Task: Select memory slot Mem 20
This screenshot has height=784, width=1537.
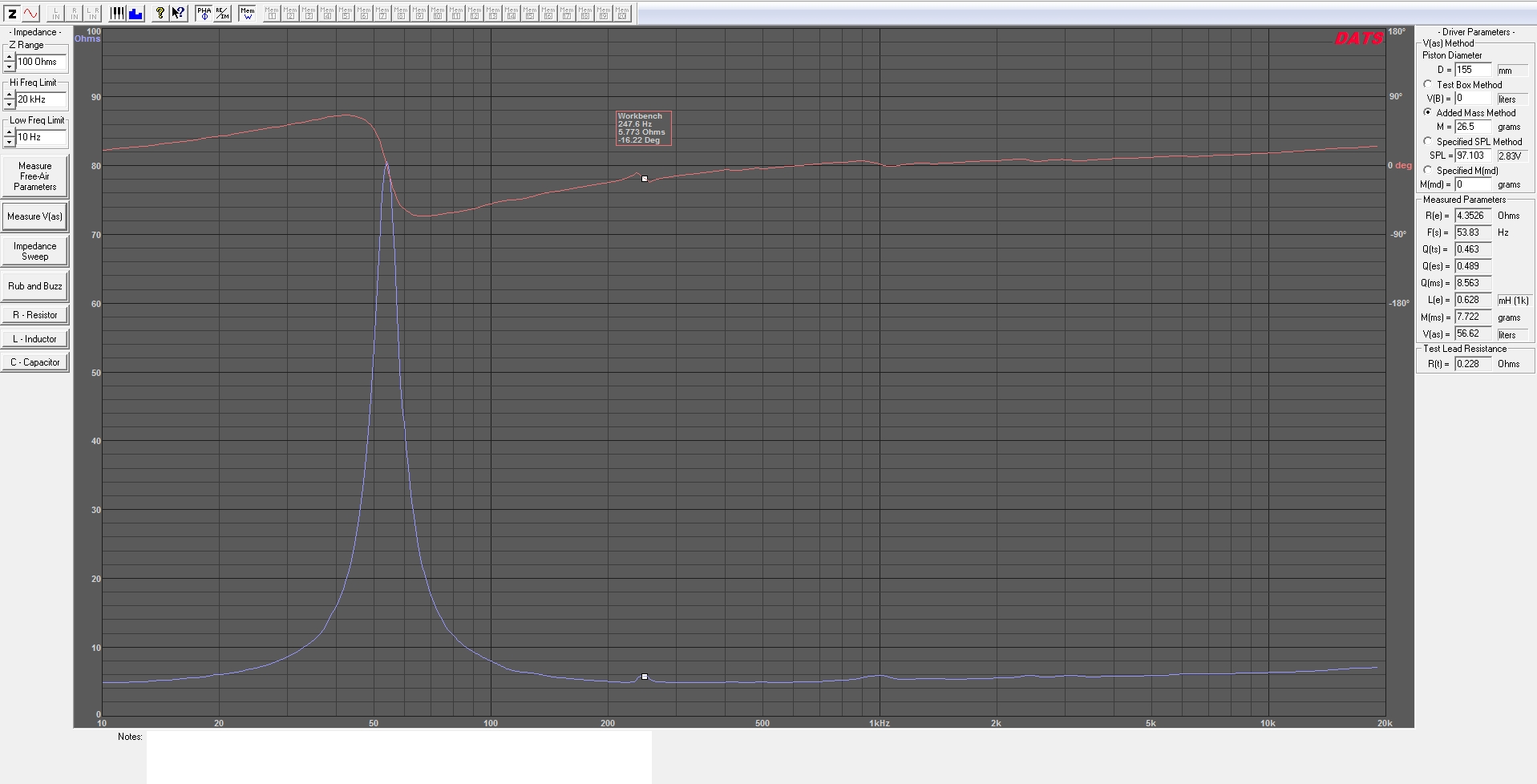Action: click(622, 13)
